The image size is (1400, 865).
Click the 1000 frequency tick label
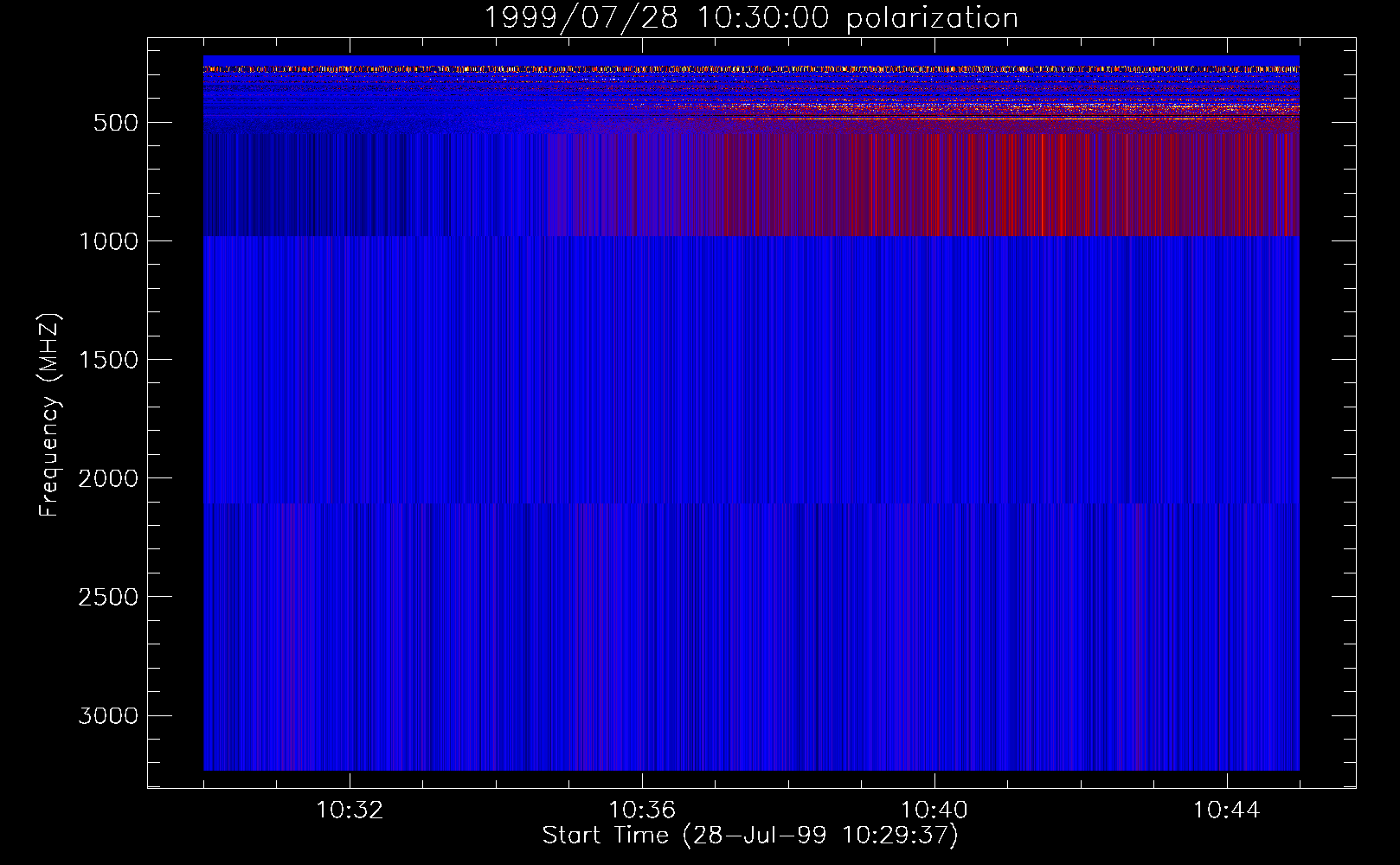[x=108, y=241]
